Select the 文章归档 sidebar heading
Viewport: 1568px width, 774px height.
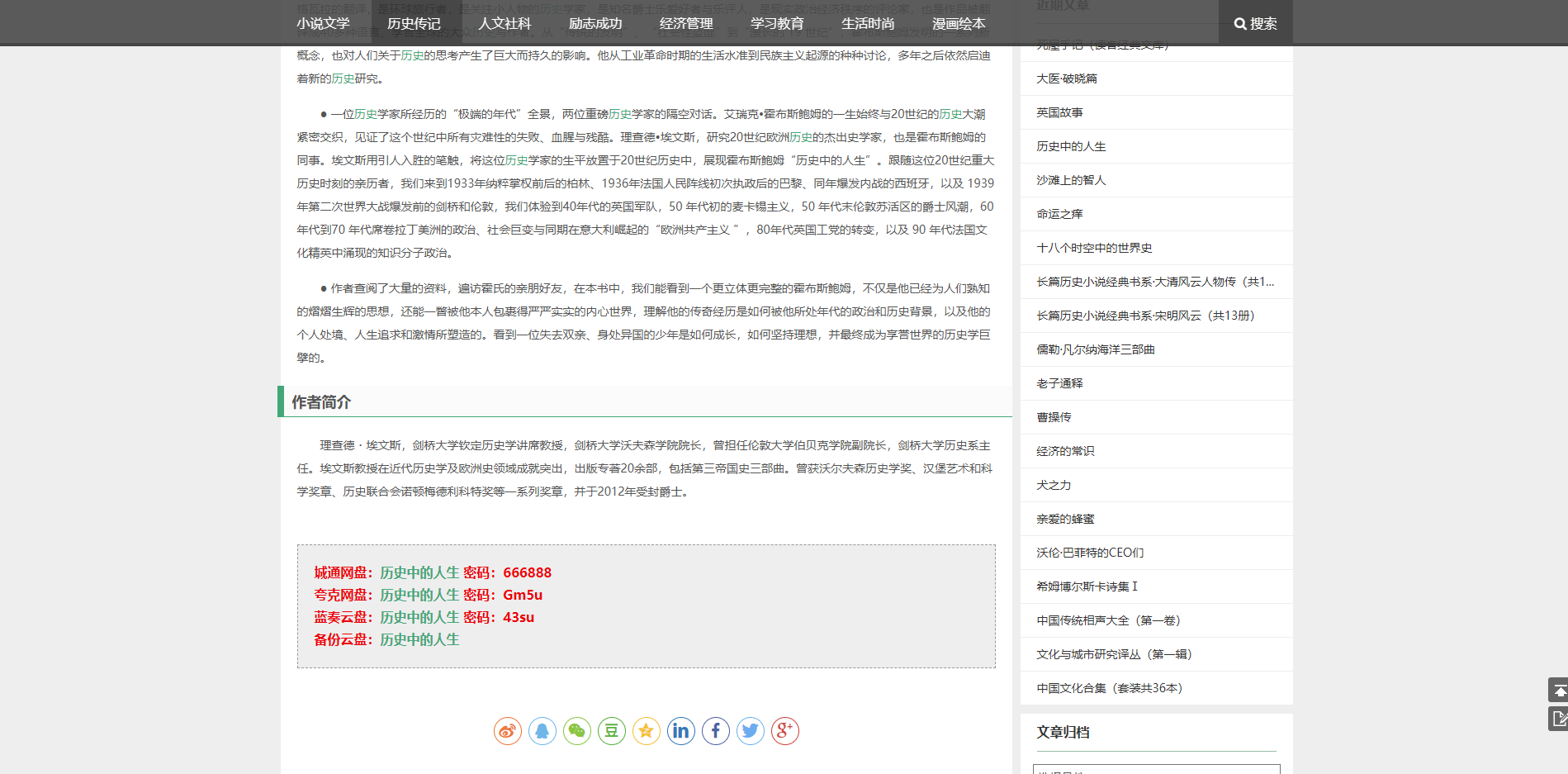[1063, 733]
